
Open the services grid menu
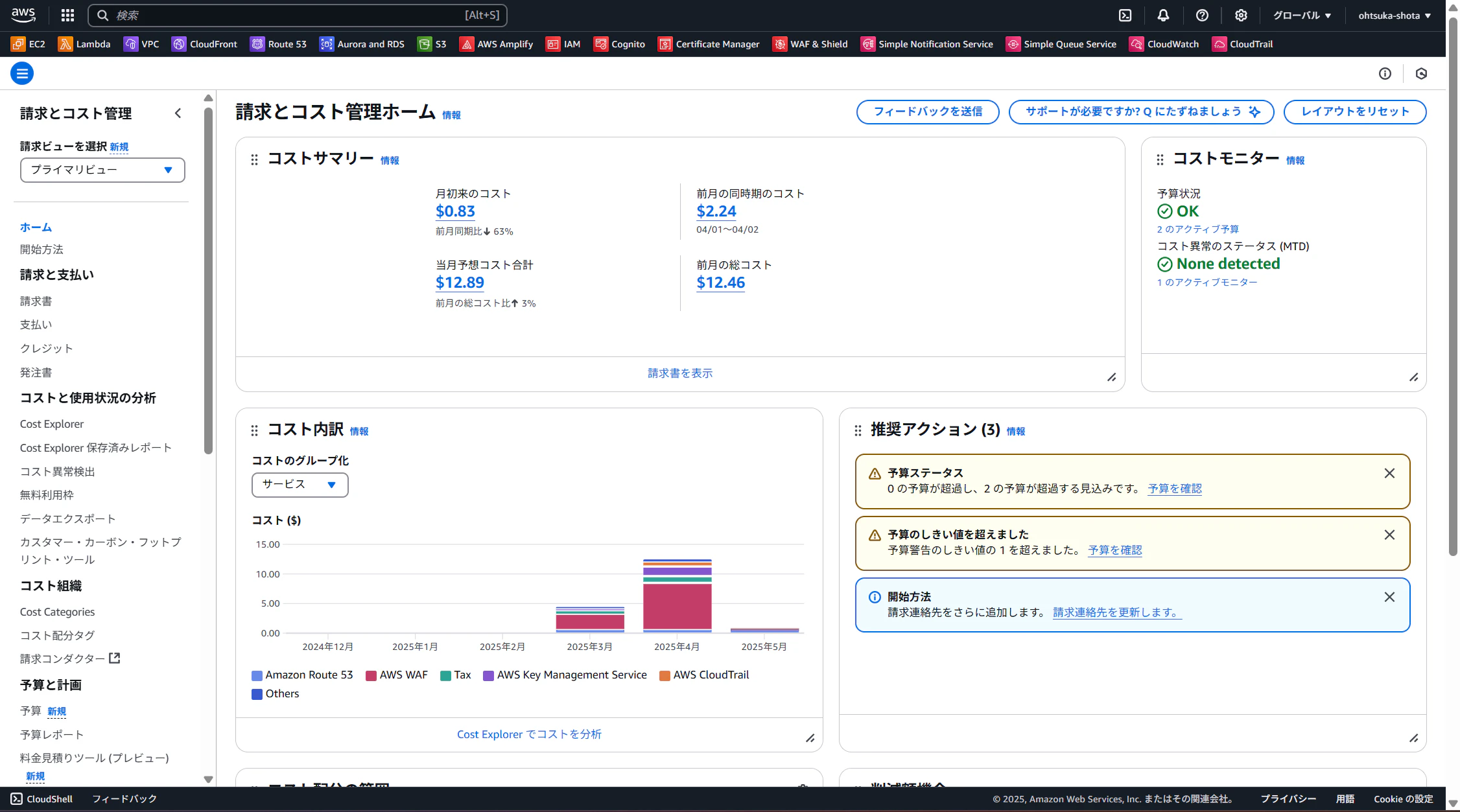click(x=67, y=15)
